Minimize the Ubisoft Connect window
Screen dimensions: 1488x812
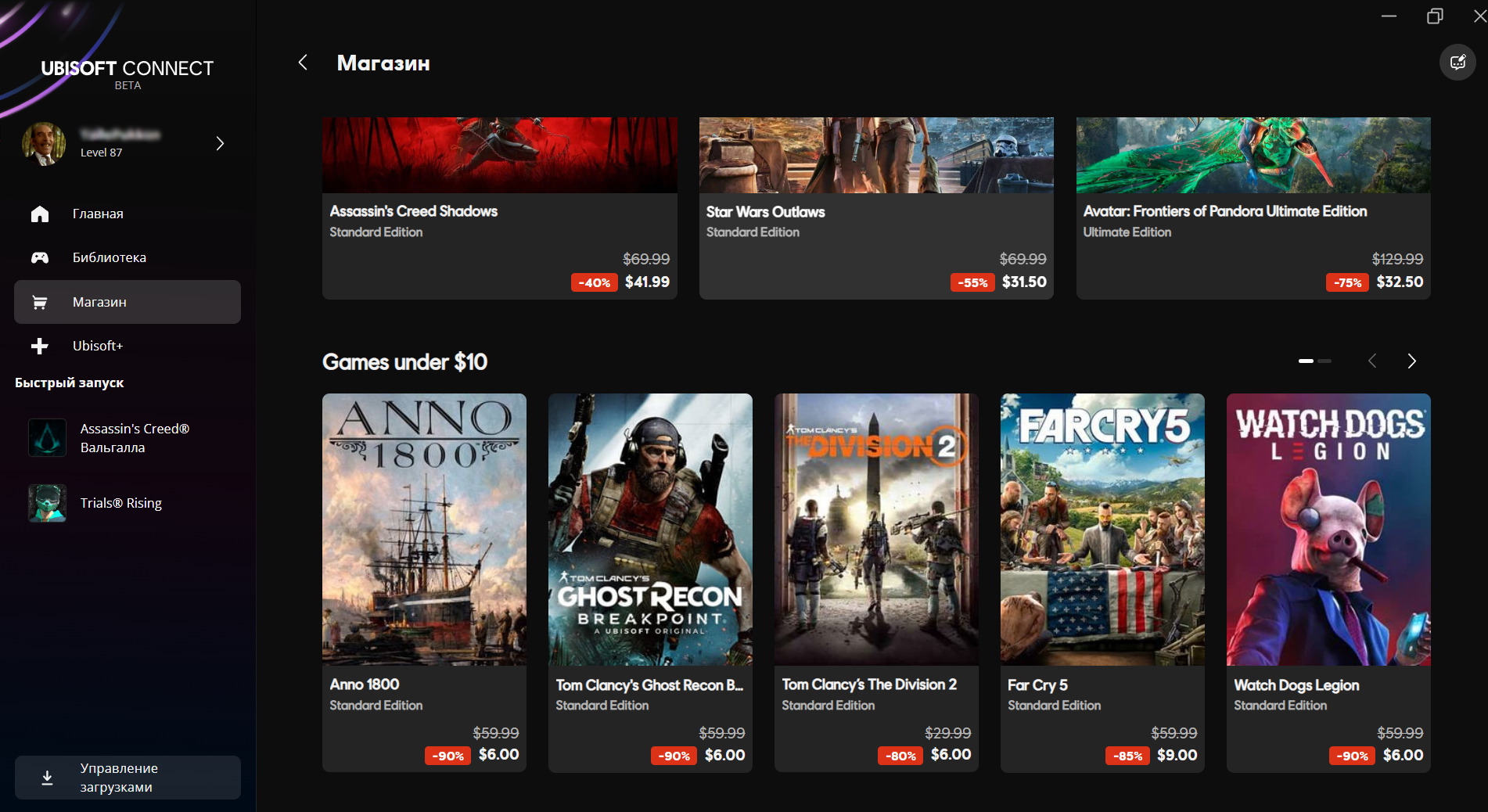(x=1389, y=16)
